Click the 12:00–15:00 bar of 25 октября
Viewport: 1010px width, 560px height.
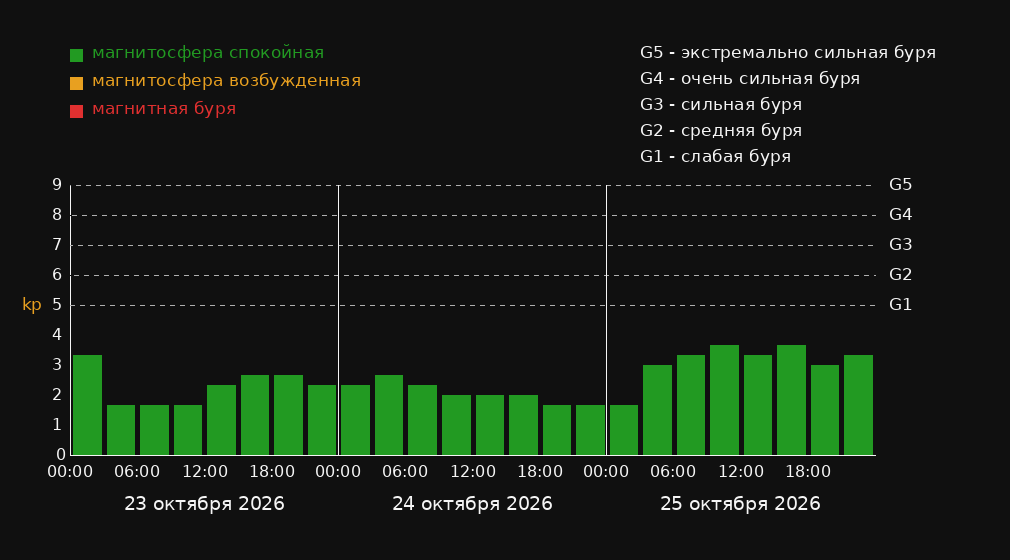(758, 405)
